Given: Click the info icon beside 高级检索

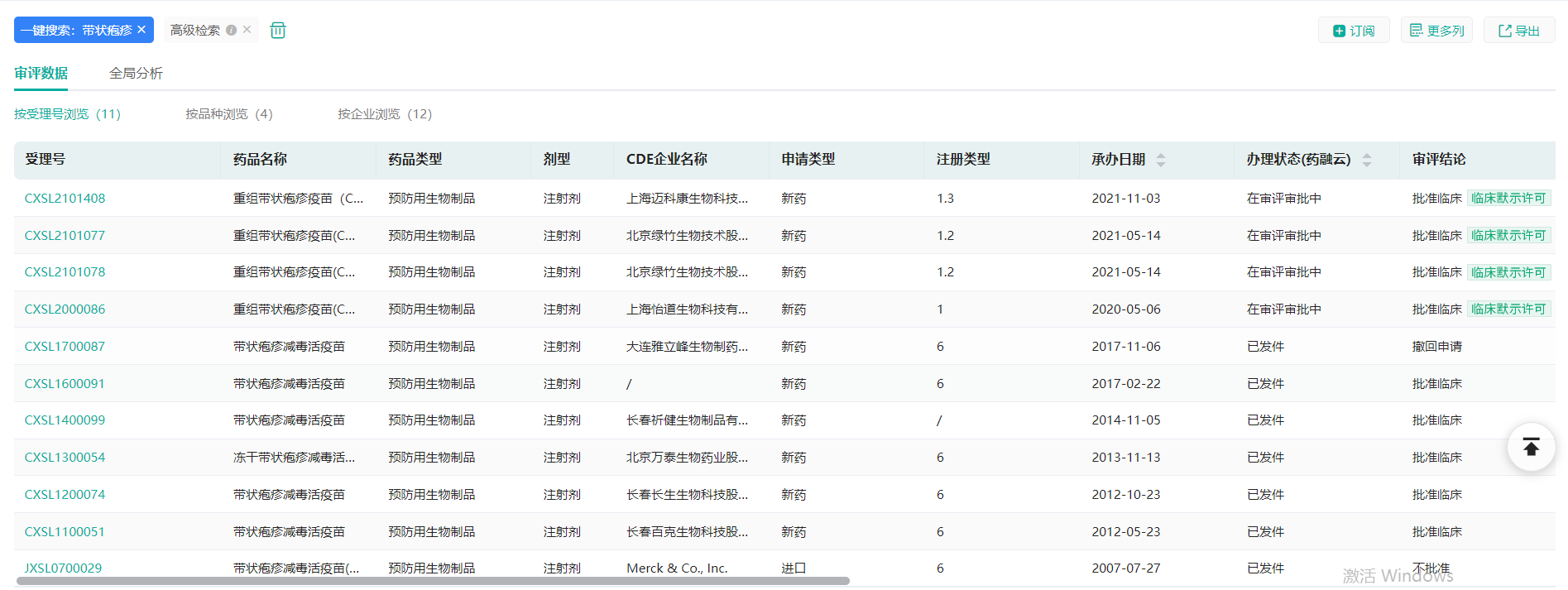Looking at the screenshot, I should (232, 31).
